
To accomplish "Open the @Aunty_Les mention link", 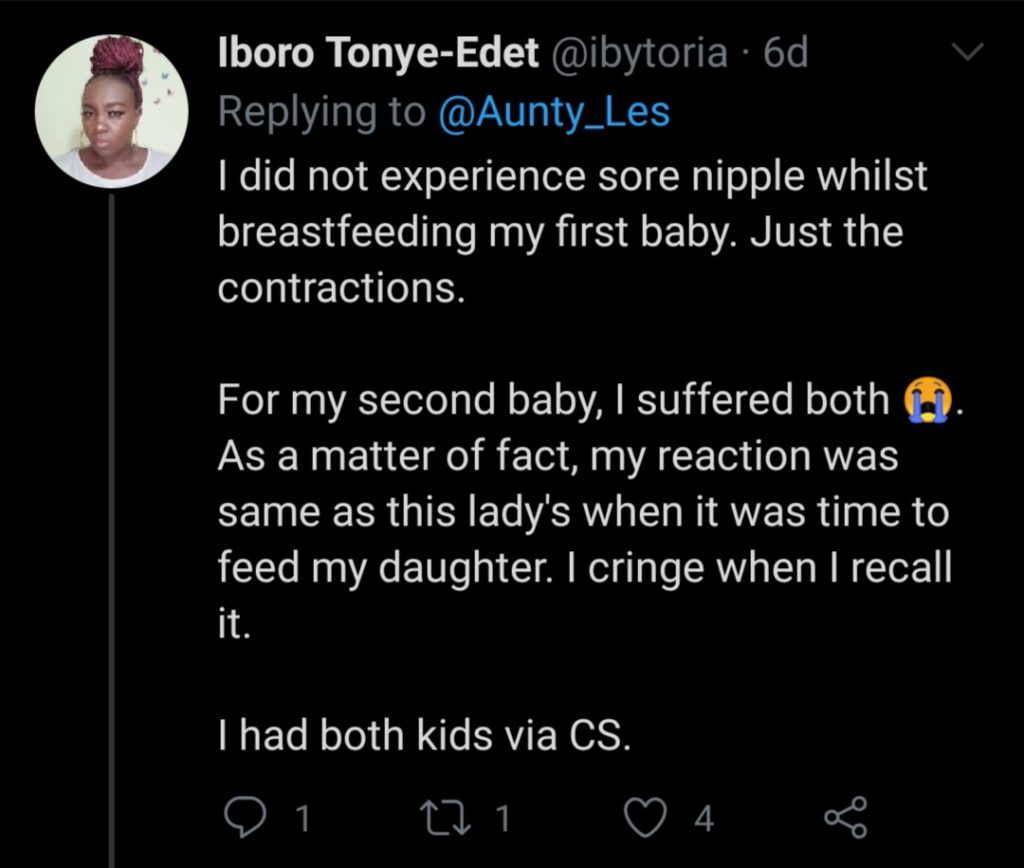I will coord(553,112).
